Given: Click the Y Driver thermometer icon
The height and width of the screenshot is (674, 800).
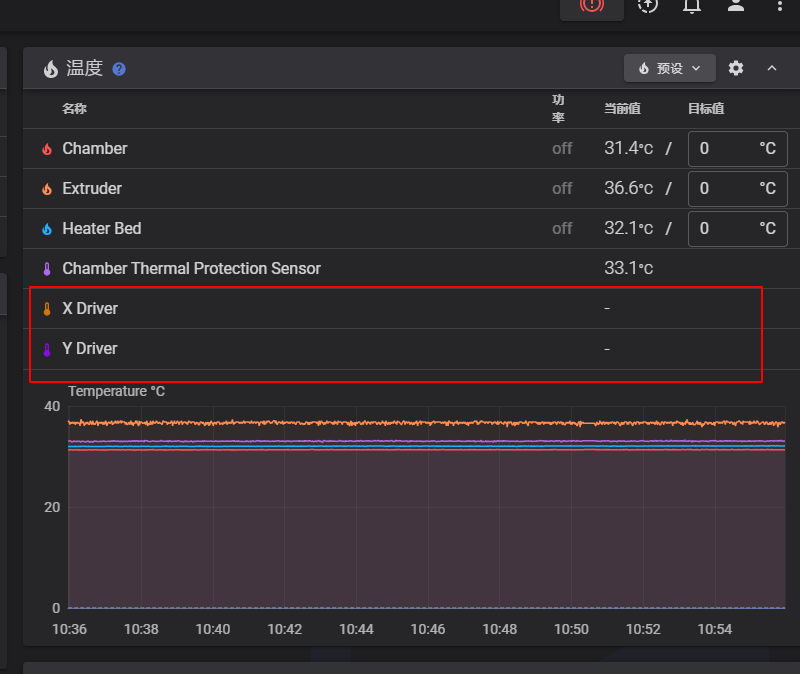Looking at the screenshot, I should pos(47,349).
